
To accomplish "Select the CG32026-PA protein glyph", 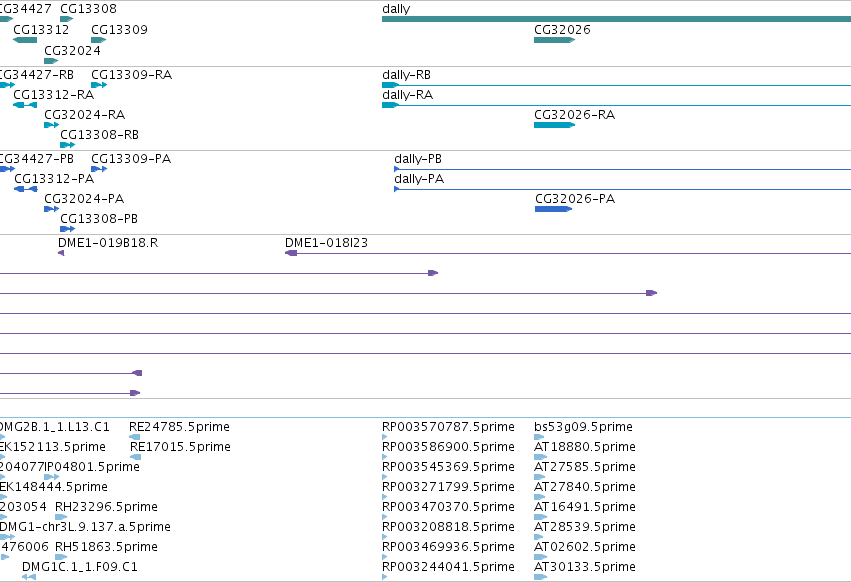I will coord(554,209).
